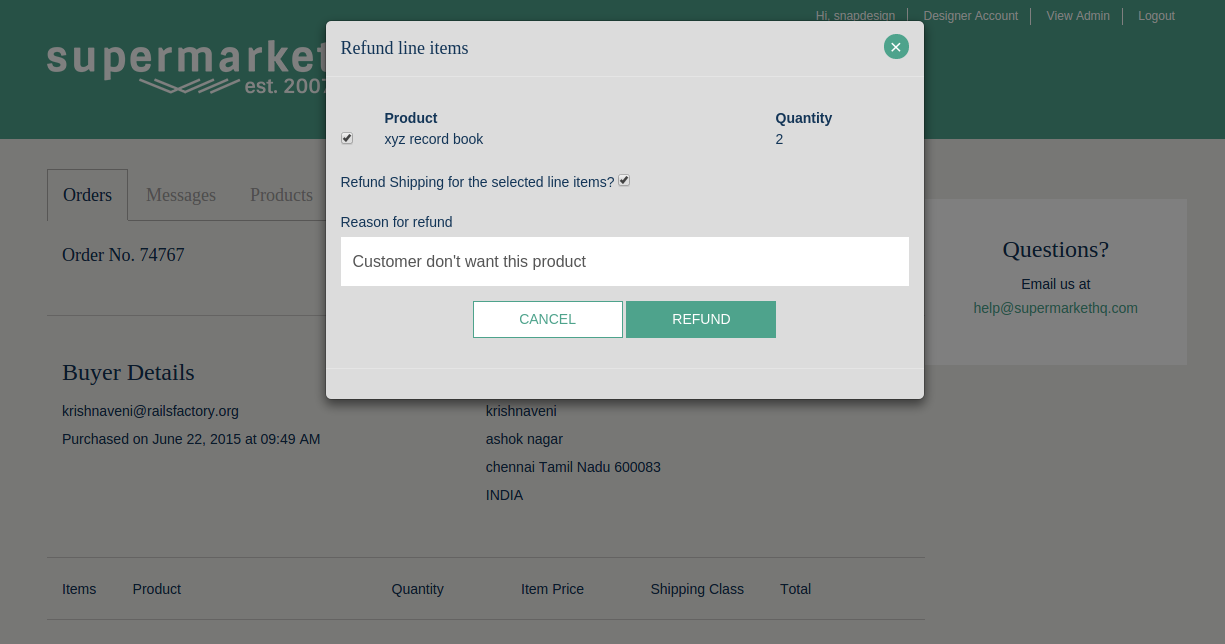Click the Reason for refund text field

(x=624, y=261)
